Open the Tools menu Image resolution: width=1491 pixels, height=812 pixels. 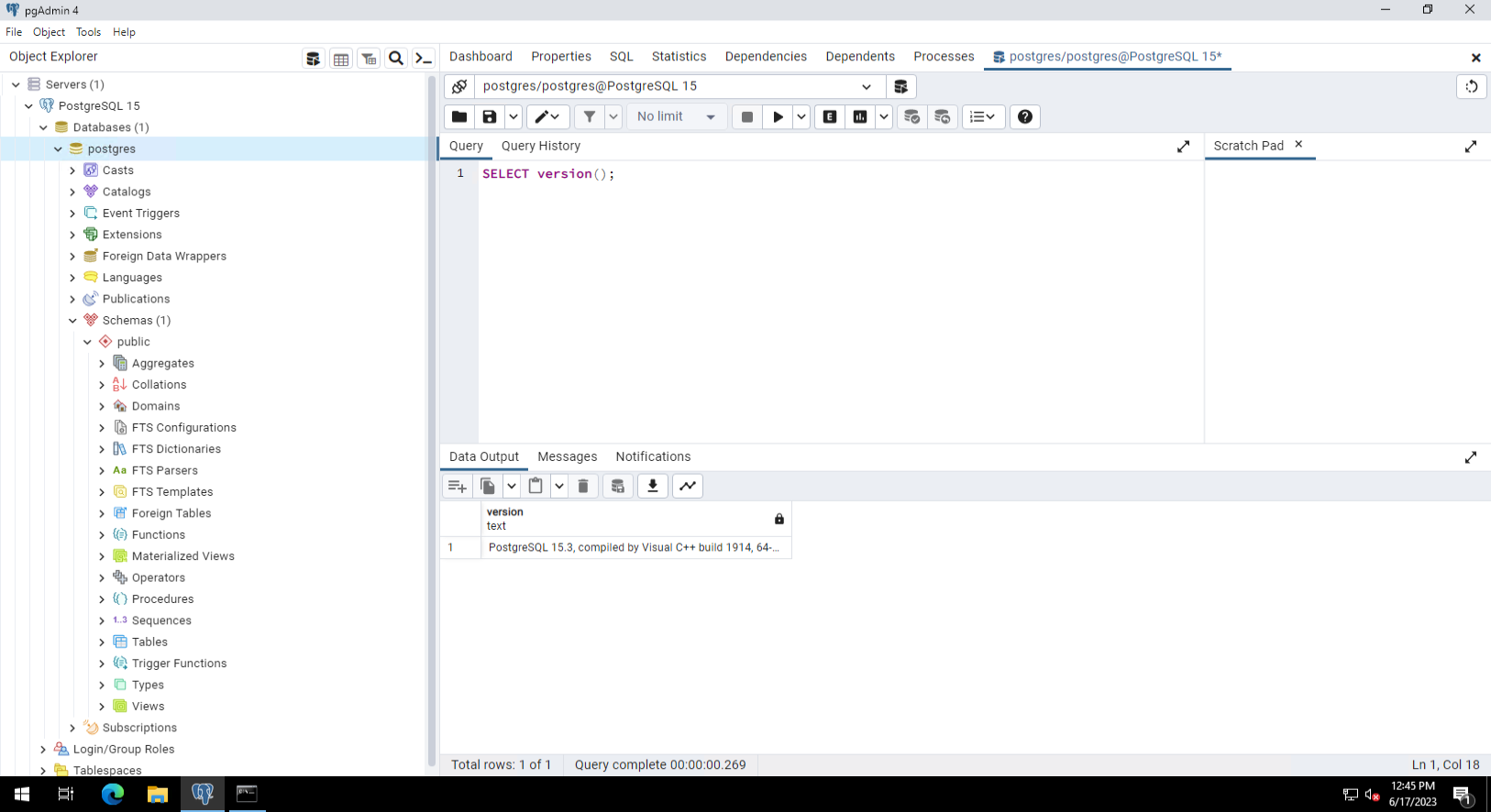coord(88,32)
